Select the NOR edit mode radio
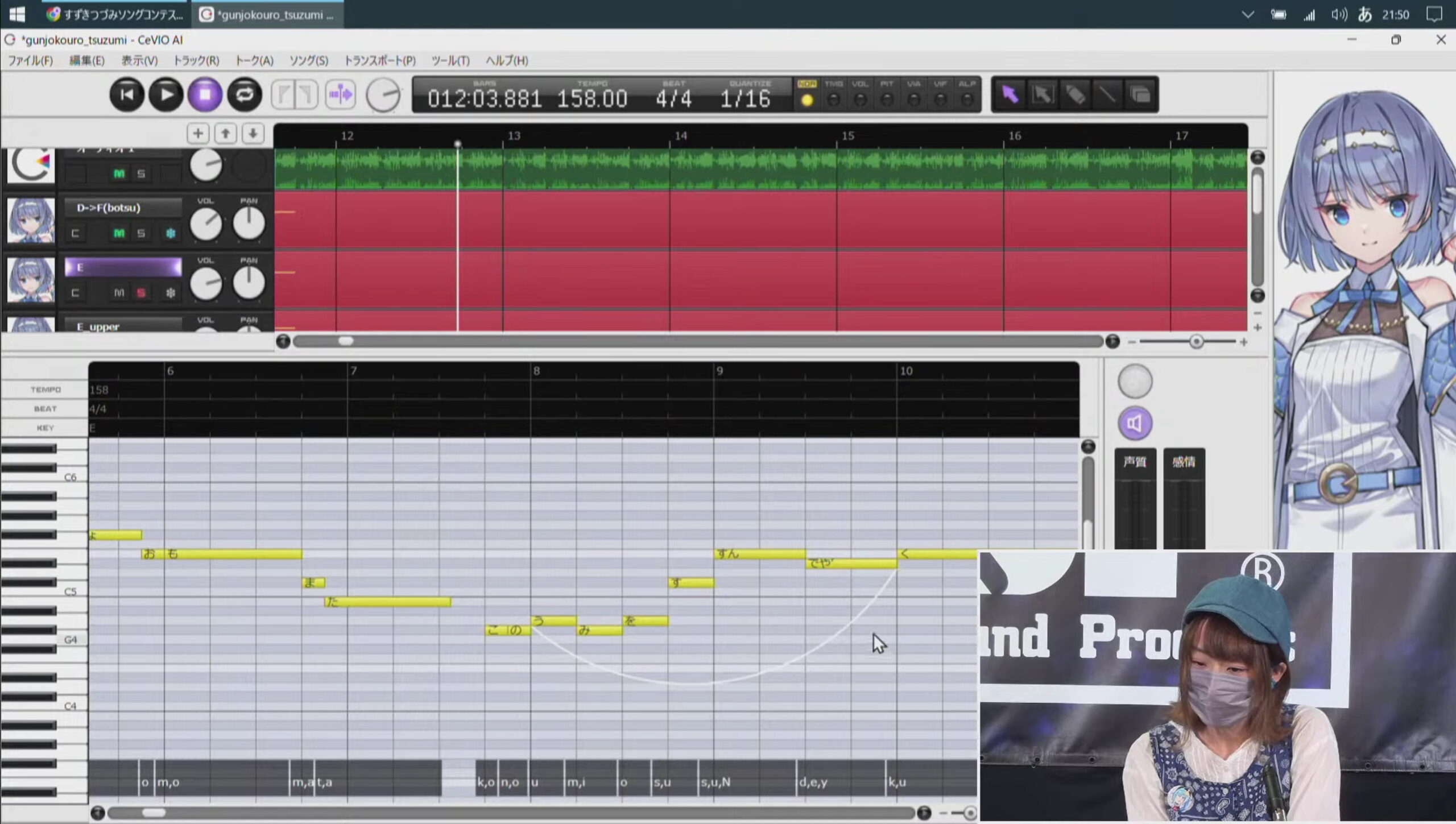 (806, 100)
